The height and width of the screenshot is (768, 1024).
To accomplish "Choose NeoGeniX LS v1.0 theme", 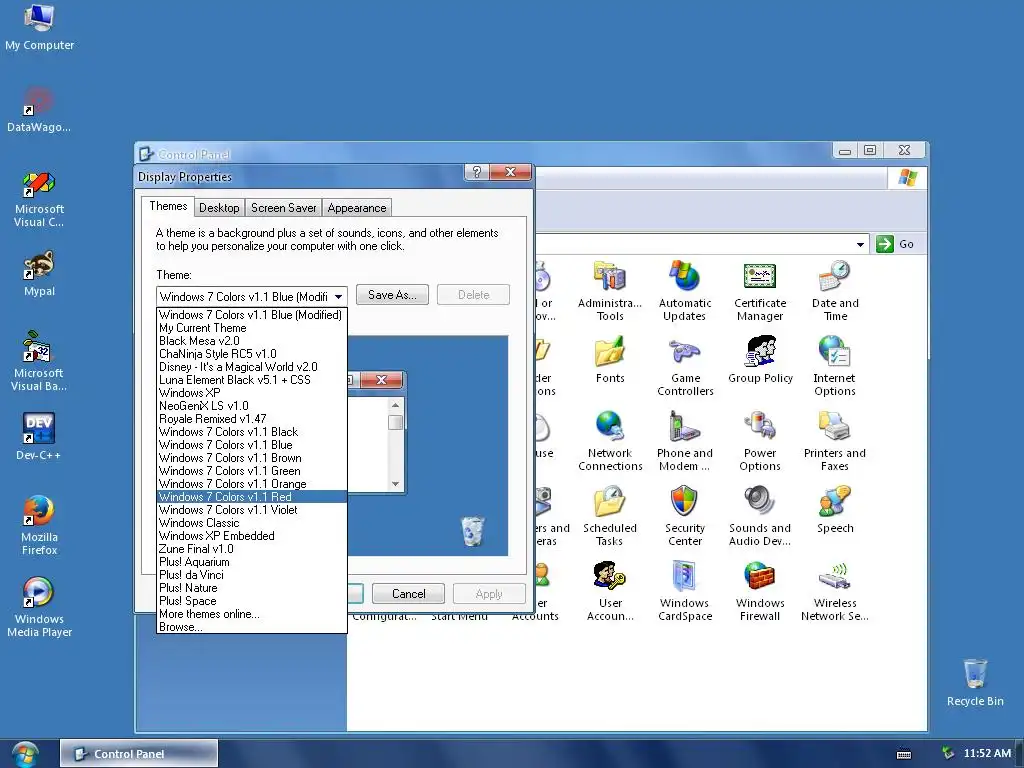I will [x=252, y=406].
